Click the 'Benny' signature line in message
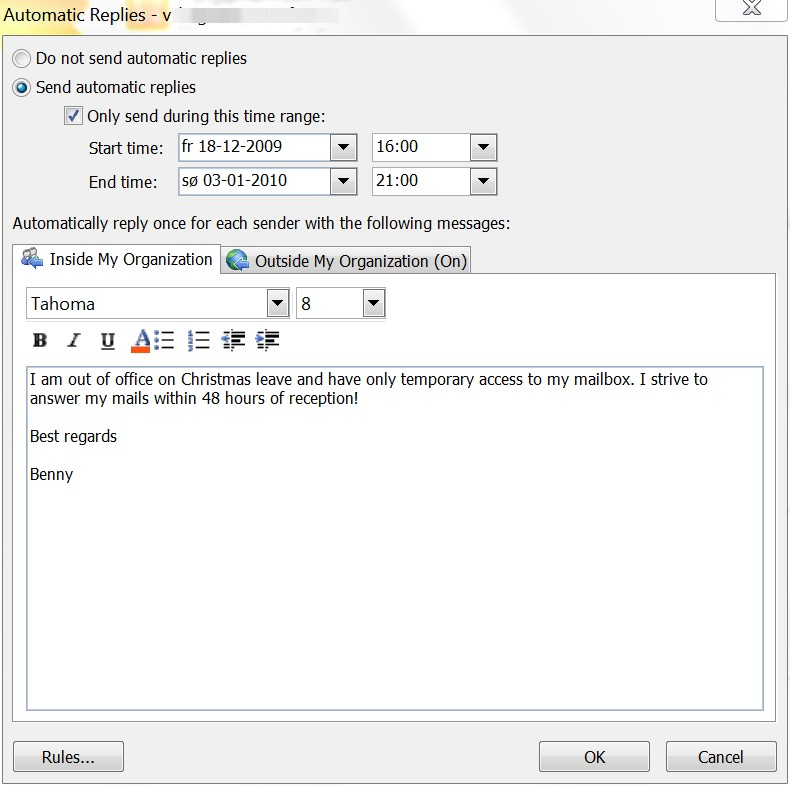790x786 pixels. point(51,475)
